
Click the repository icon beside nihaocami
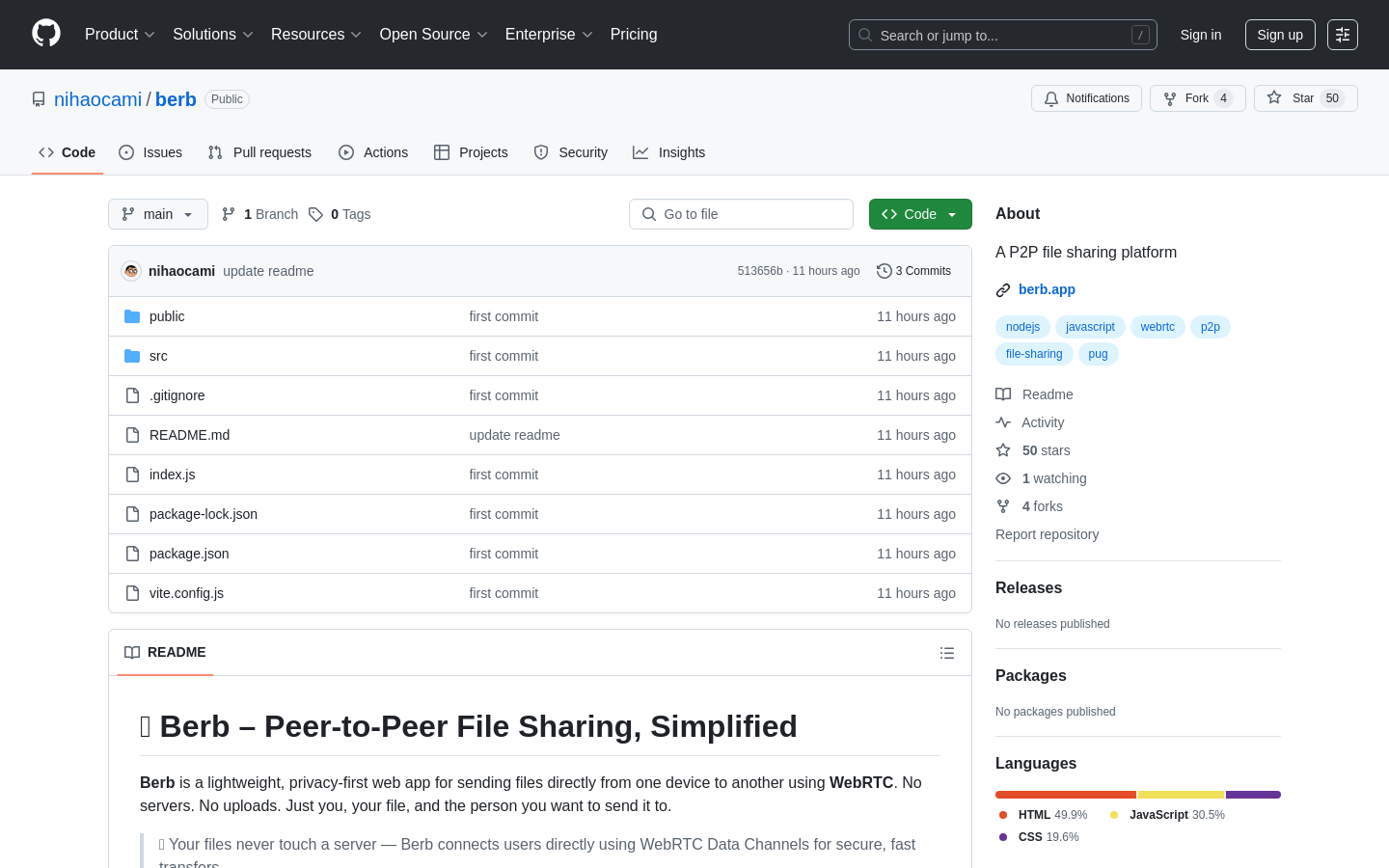(39, 99)
